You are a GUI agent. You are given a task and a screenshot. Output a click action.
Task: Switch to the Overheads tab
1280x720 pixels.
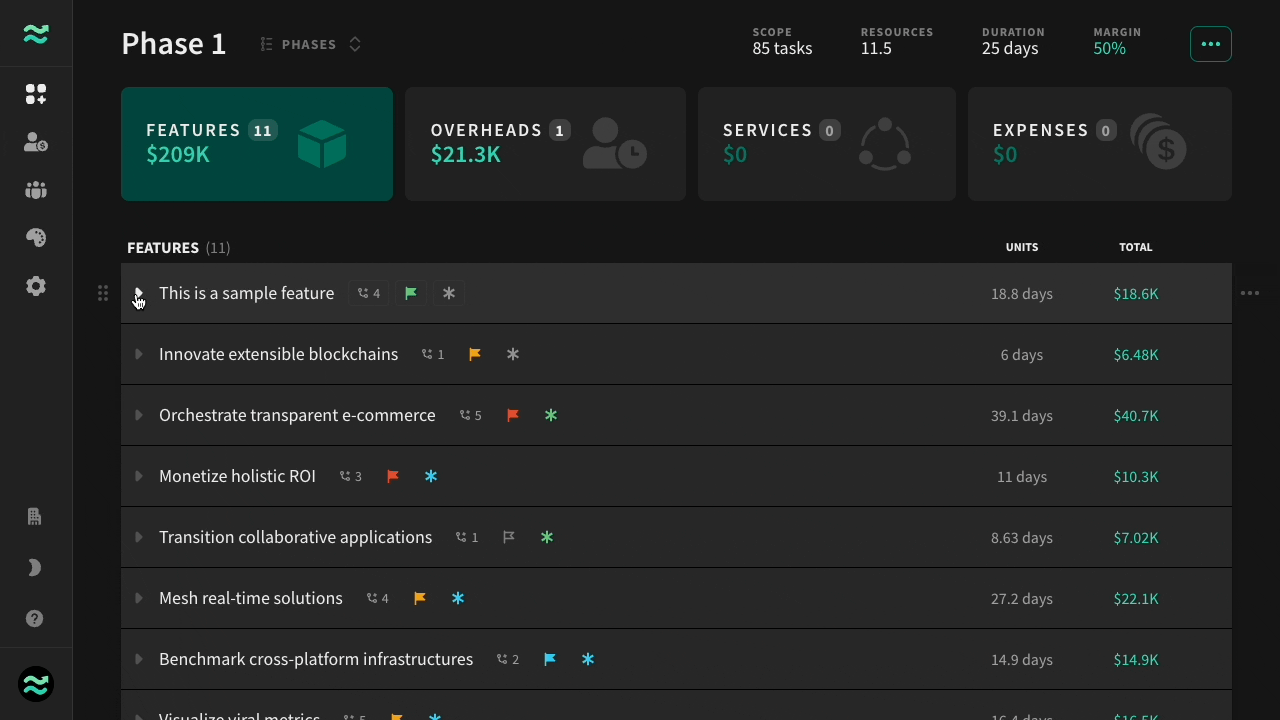pos(545,144)
